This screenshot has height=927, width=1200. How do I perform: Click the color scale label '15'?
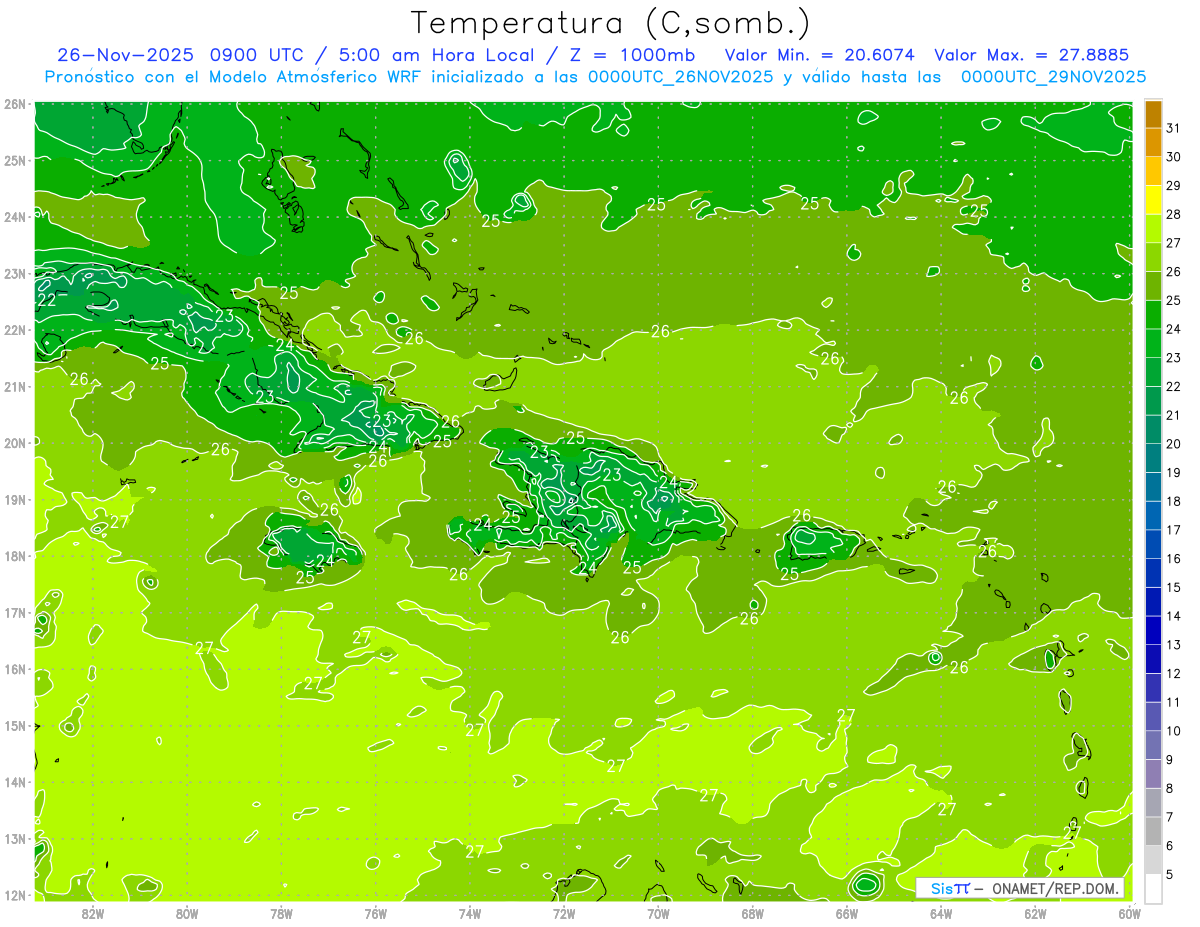1174,587
